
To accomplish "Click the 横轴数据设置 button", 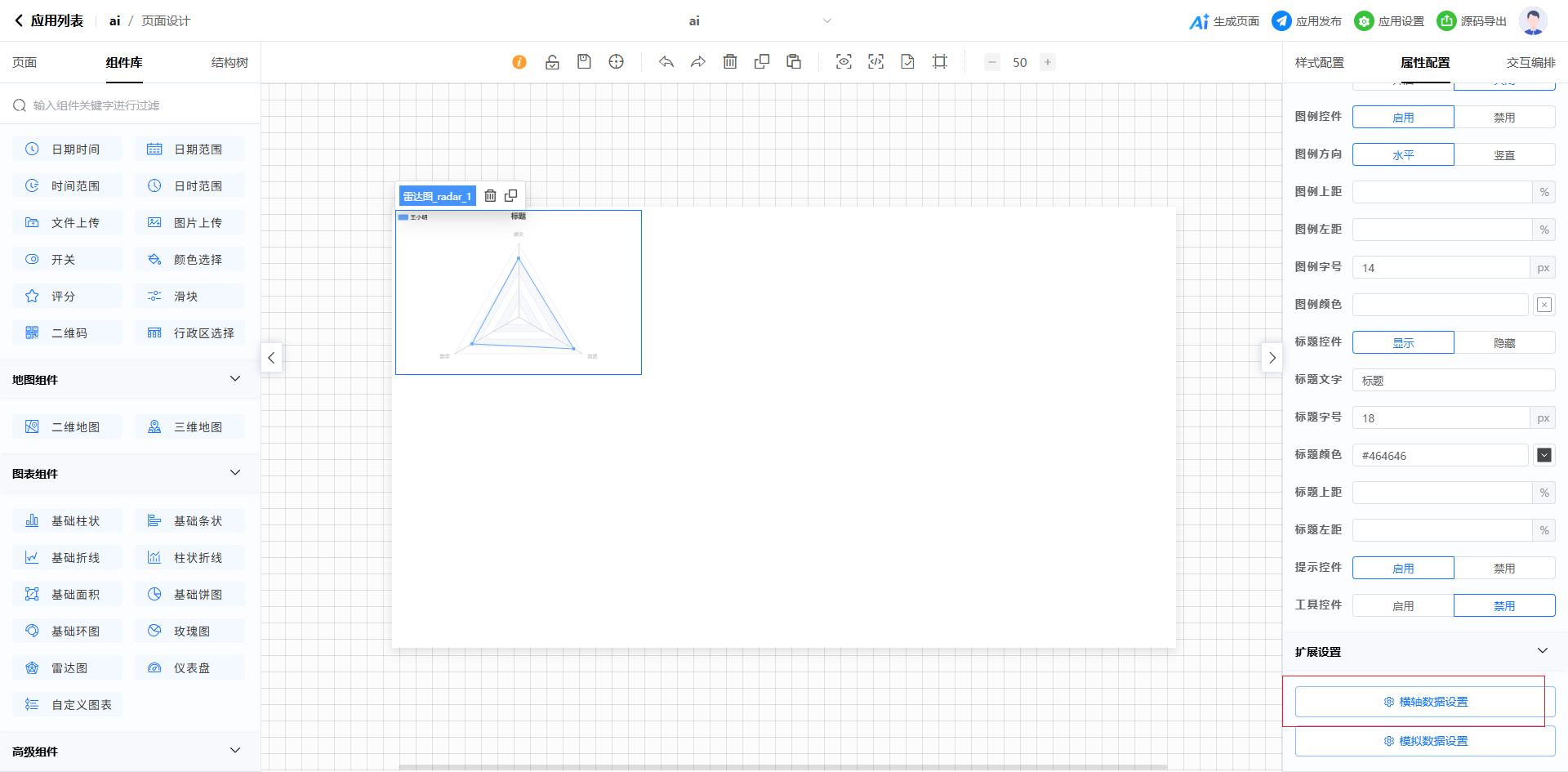I will pyautogui.click(x=1424, y=702).
